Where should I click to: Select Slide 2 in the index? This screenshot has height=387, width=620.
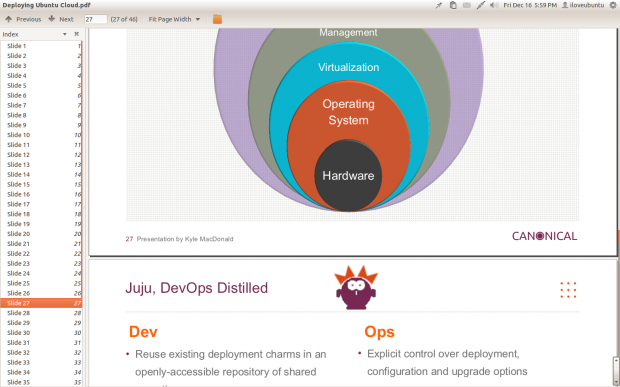click(x=41, y=56)
